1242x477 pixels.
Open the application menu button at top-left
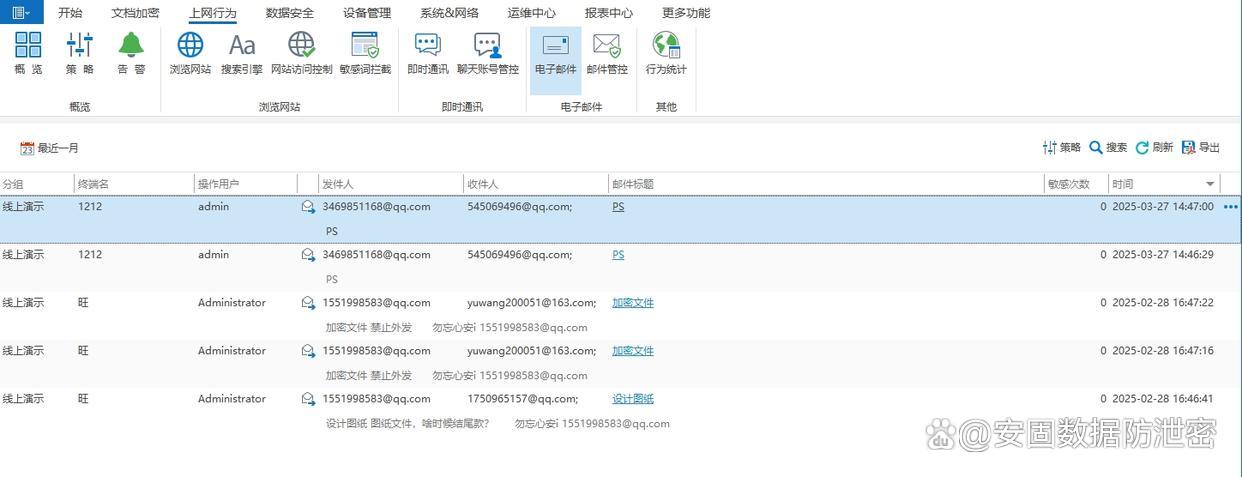tap(21, 12)
